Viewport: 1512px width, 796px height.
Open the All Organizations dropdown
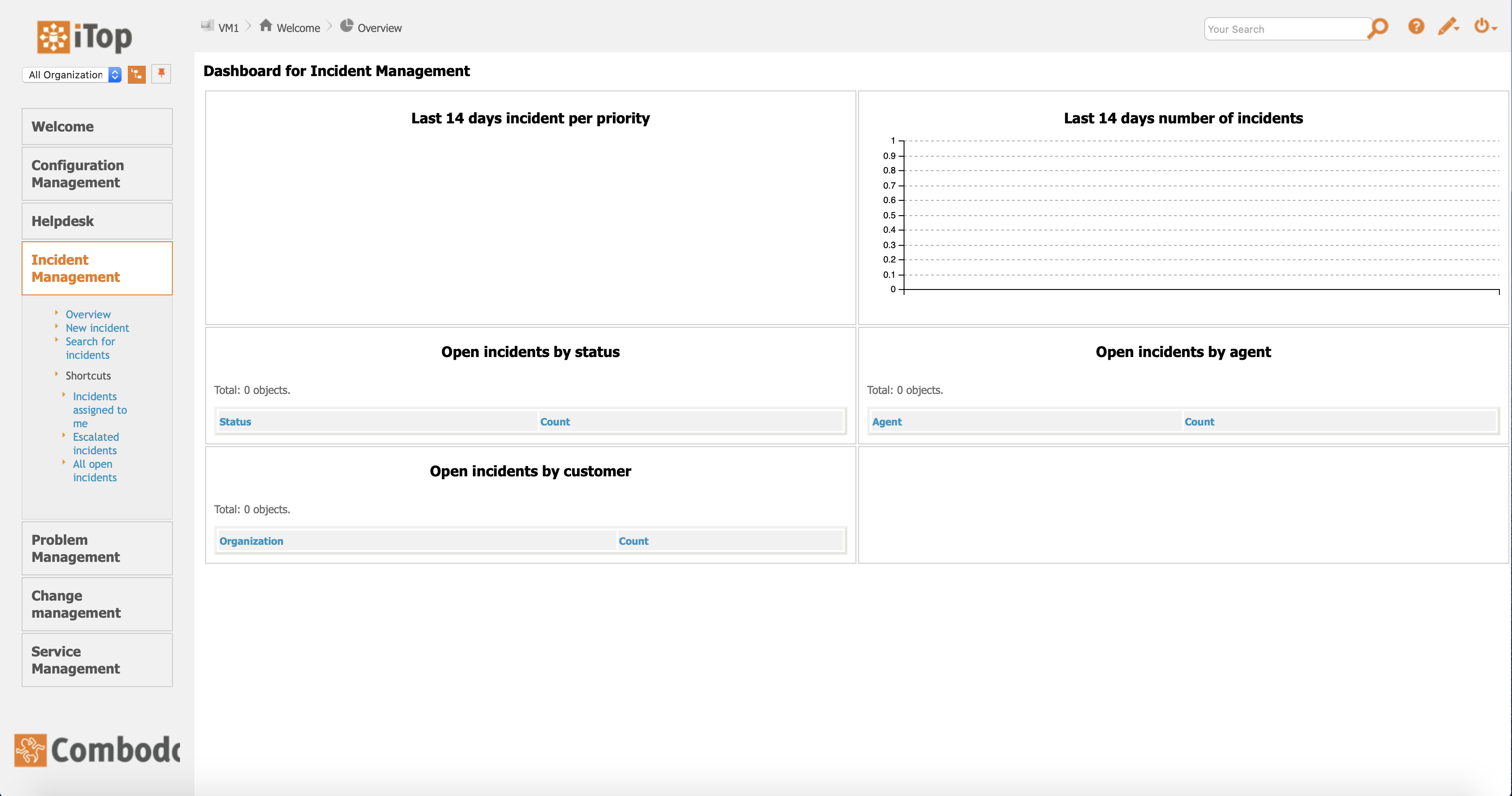(x=72, y=75)
